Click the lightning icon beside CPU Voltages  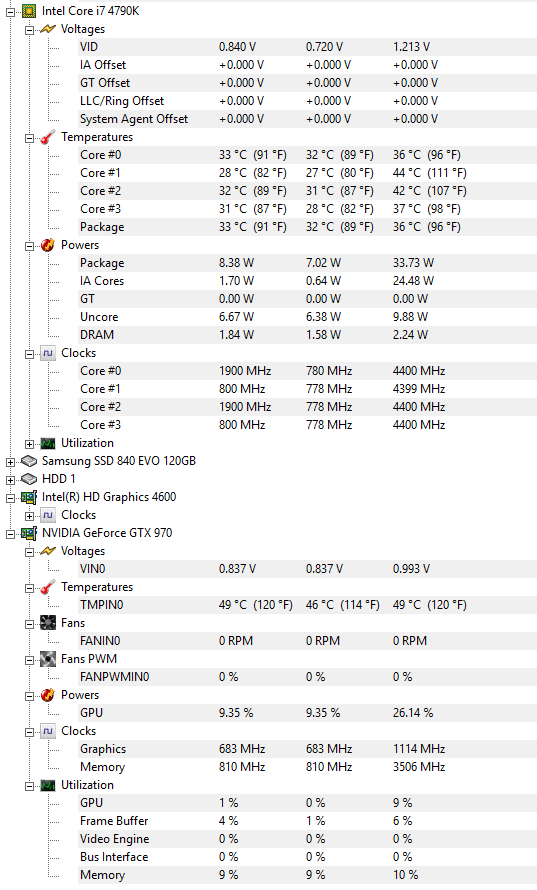pyautogui.click(x=48, y=29)
